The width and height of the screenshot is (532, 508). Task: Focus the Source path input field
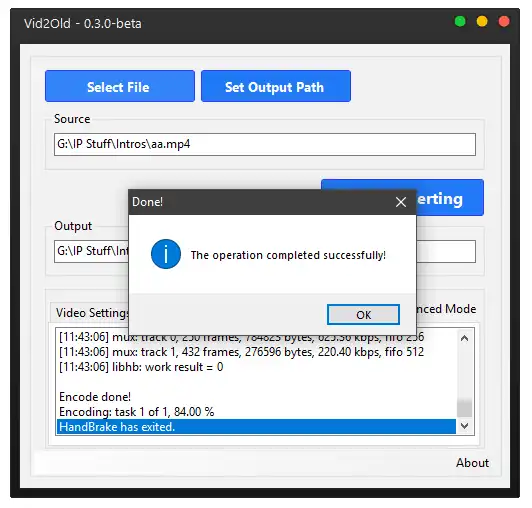[x=265, y=145]
